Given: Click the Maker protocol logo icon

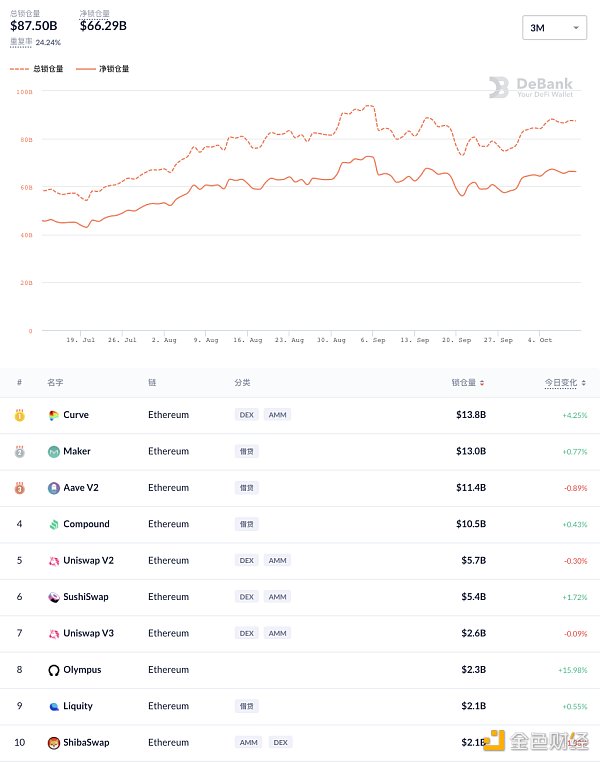Looking at the screenshot, I should [x=53, y=451].
